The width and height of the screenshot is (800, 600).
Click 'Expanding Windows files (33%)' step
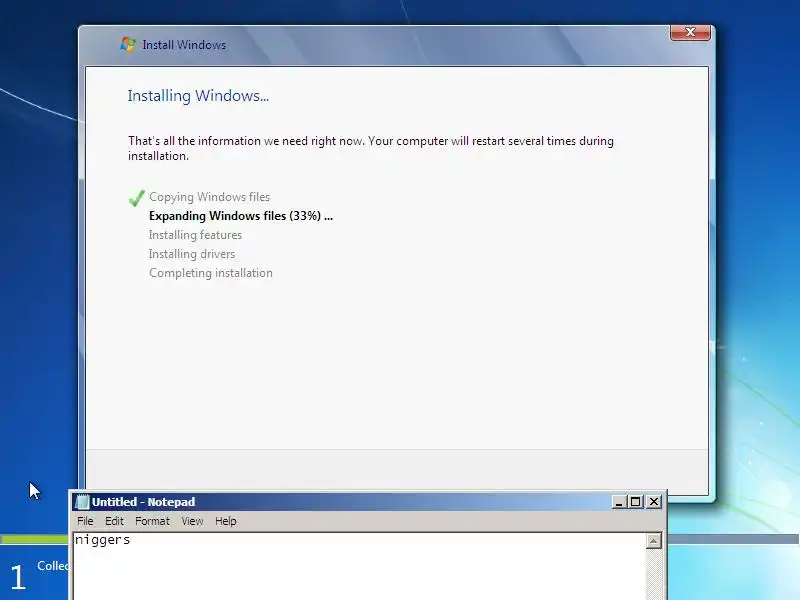click(241, 216)
